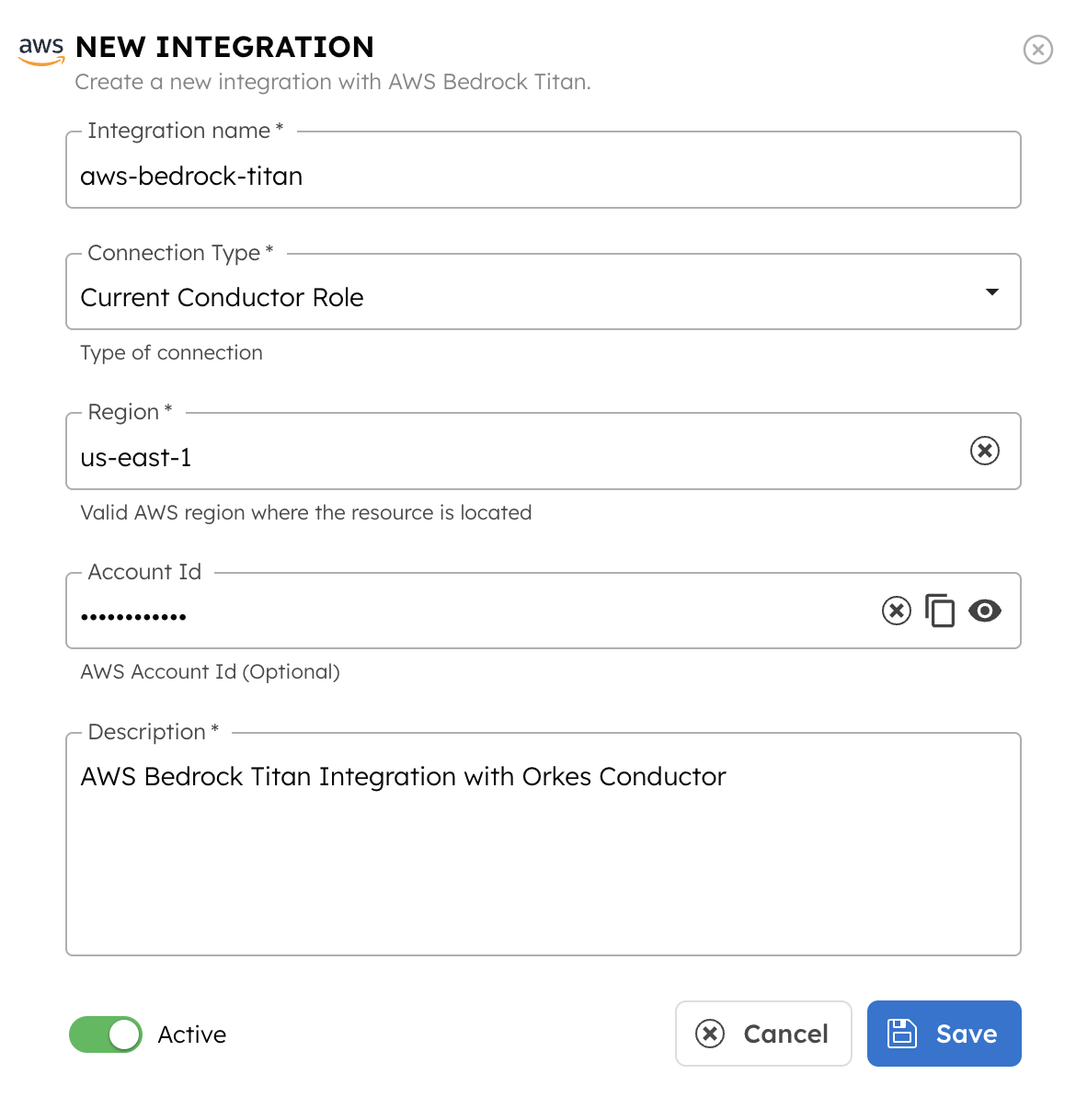Reveal the hidden Account Id
The height and width of the screenshot is (1120, 1076).
point(985,611)
